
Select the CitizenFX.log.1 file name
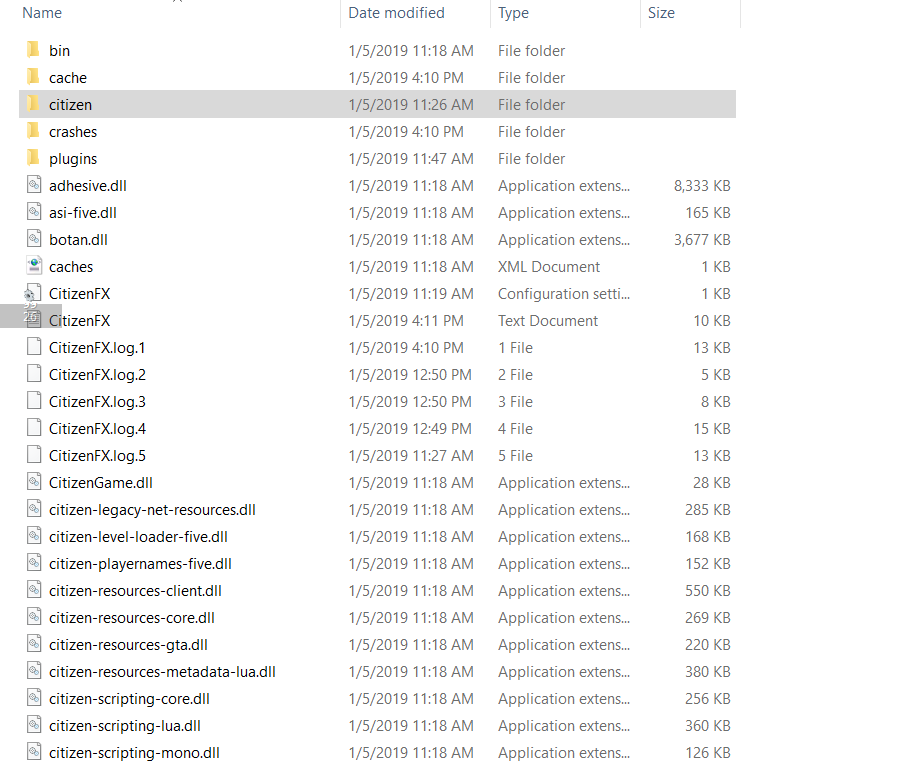pos(97,347)
